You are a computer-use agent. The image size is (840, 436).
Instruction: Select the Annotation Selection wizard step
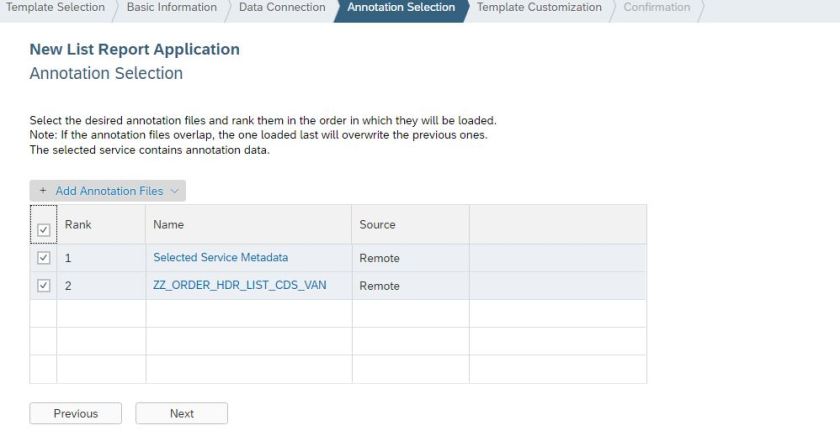pyautogui.click(x=401, y=8)
